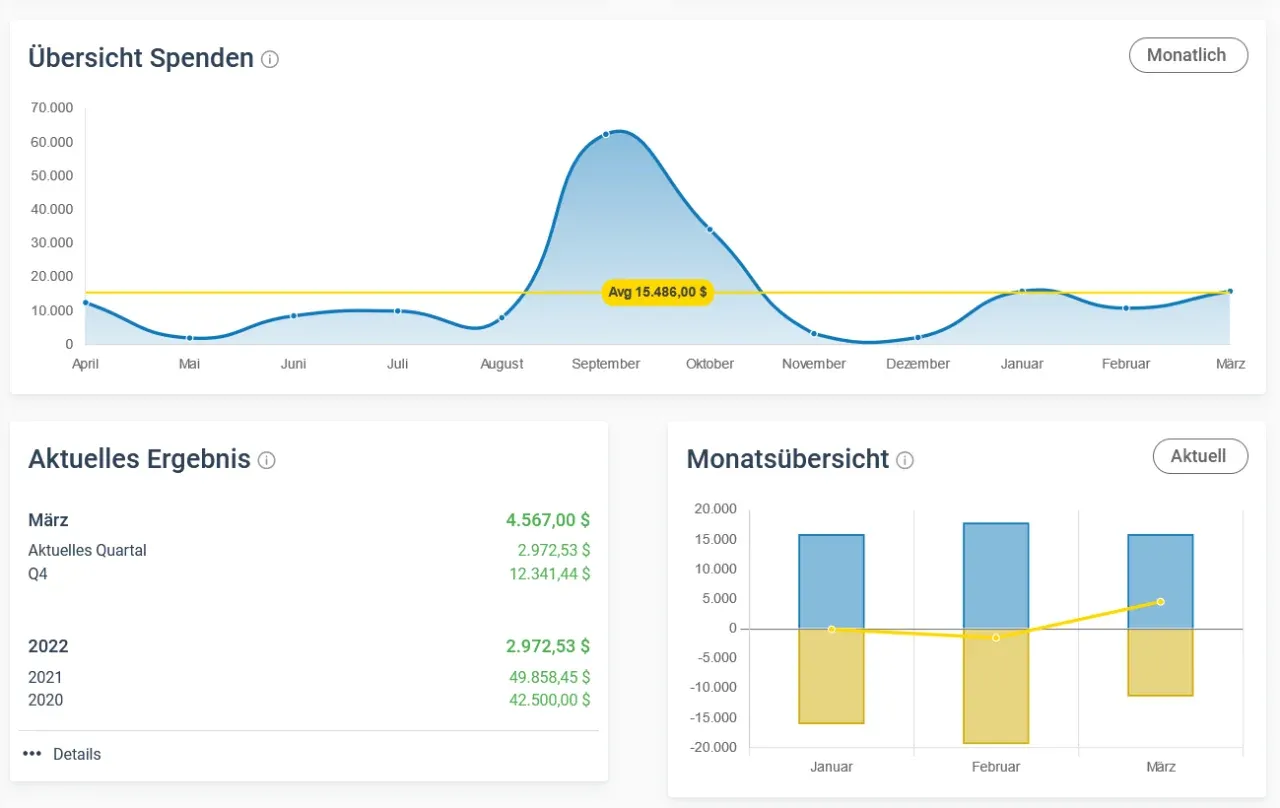Open the Aktuell selector in Monatsübersicht
1280x808 pixels.
[1200, 456]
